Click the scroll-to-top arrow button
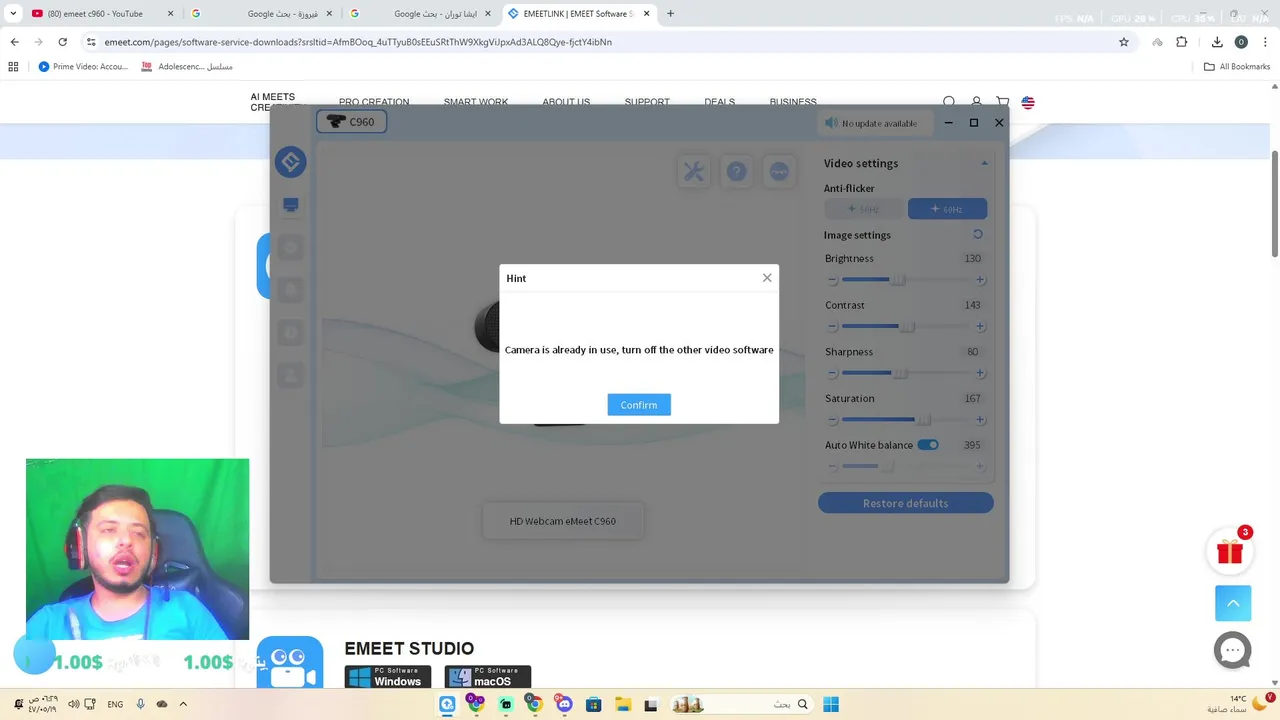The height and width of the screenshot is (720, 1280). click(1233, 603)
